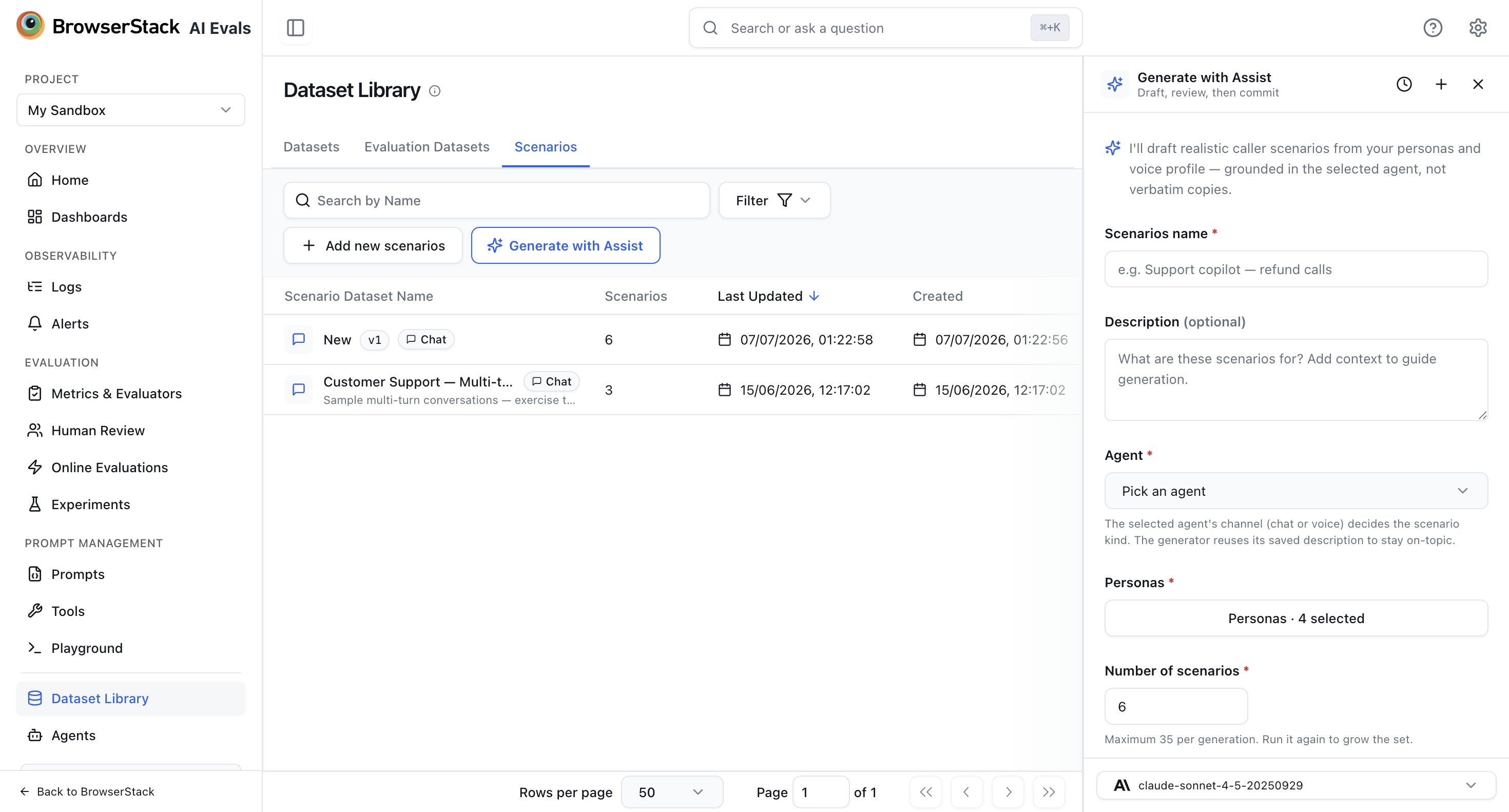The width and height of the screenshot is (1509, 812).
Task: Click Back to BrowserStack link
Action: click(x=87, y=791)
